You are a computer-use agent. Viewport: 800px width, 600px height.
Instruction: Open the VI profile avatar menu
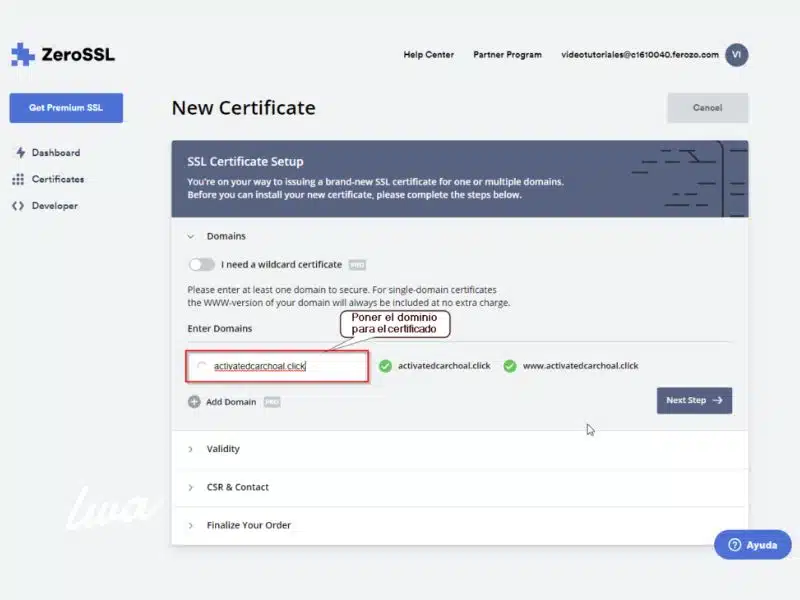click(737, 55)
